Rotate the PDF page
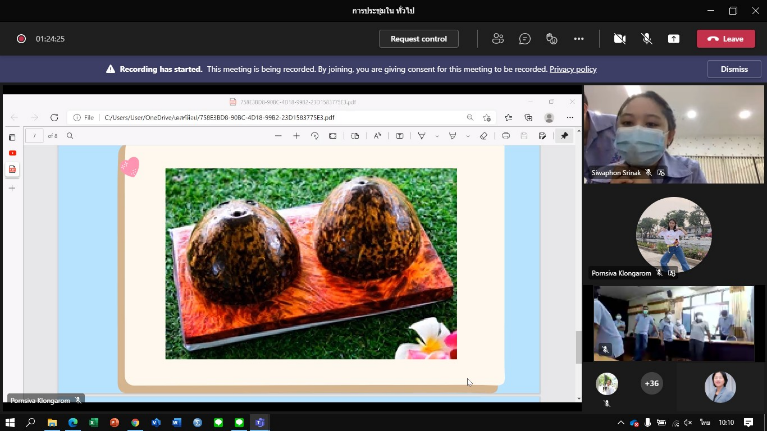 point(315,136)
